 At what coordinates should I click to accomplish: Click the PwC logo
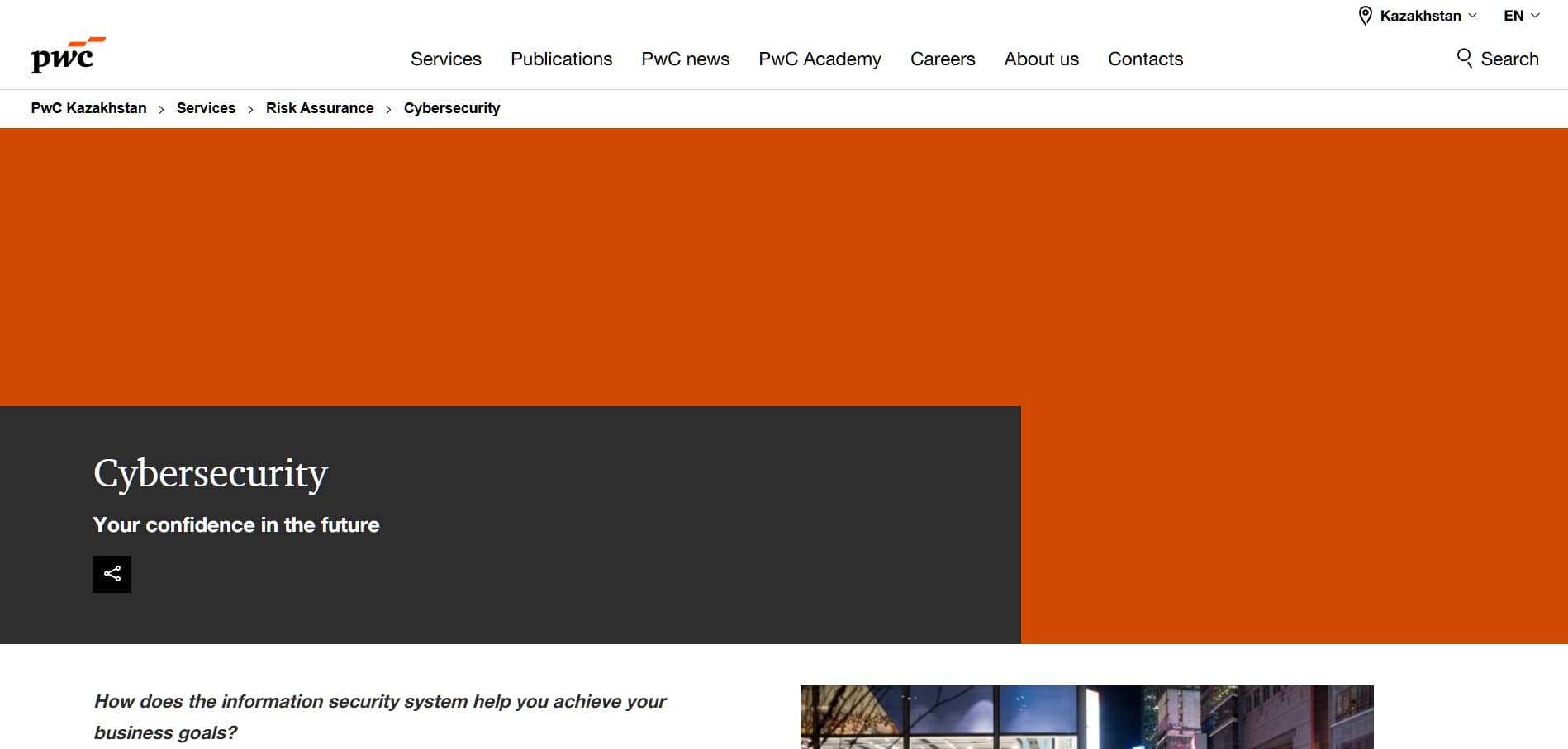click(69, 55)
